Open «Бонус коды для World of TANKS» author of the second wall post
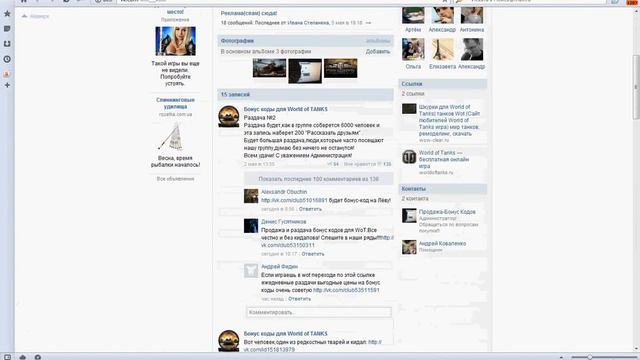Viewport: 640px width, 360px height. (285, 333)
